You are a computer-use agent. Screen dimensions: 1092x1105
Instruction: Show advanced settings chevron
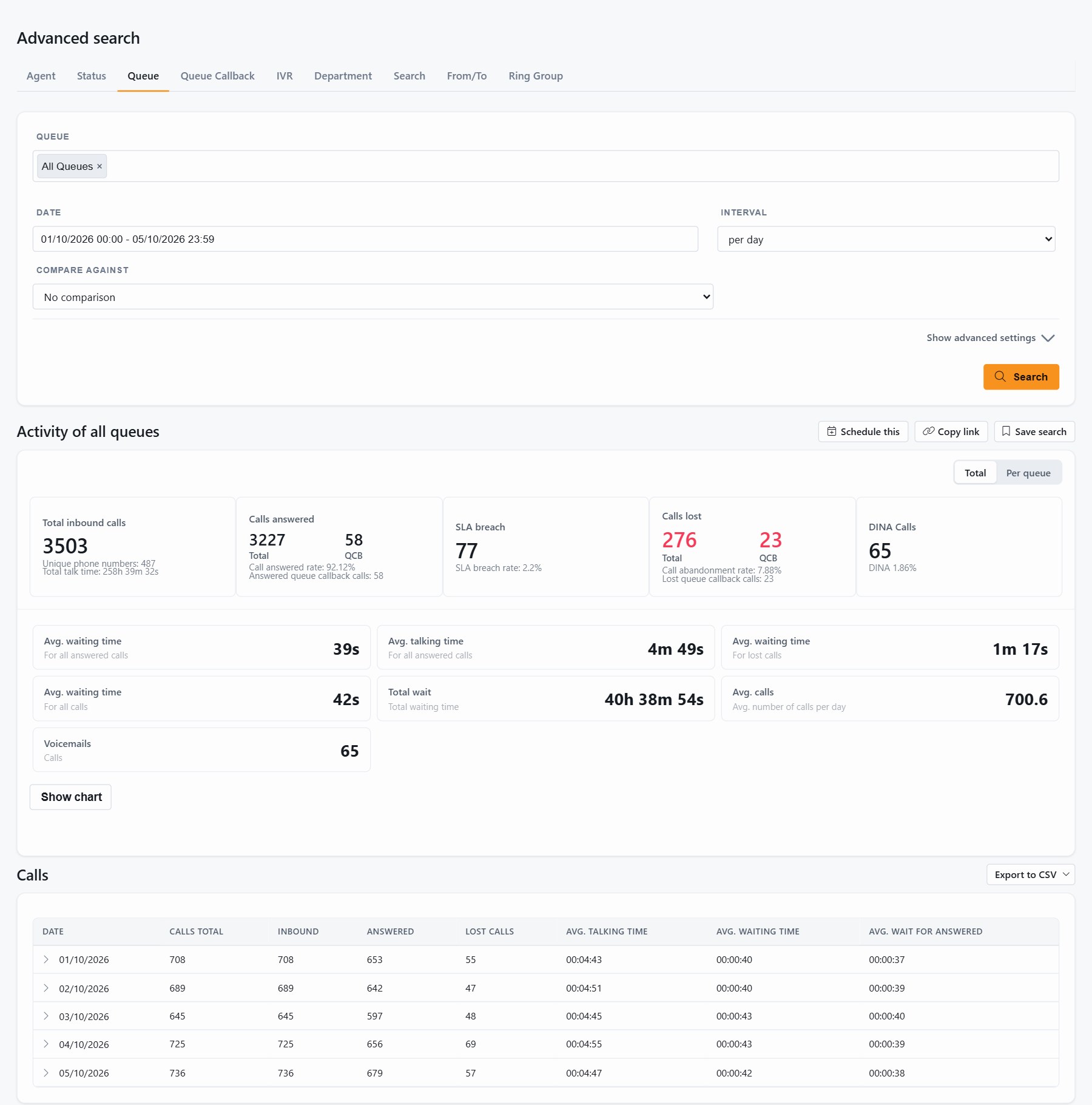[x=1048, y=338]
